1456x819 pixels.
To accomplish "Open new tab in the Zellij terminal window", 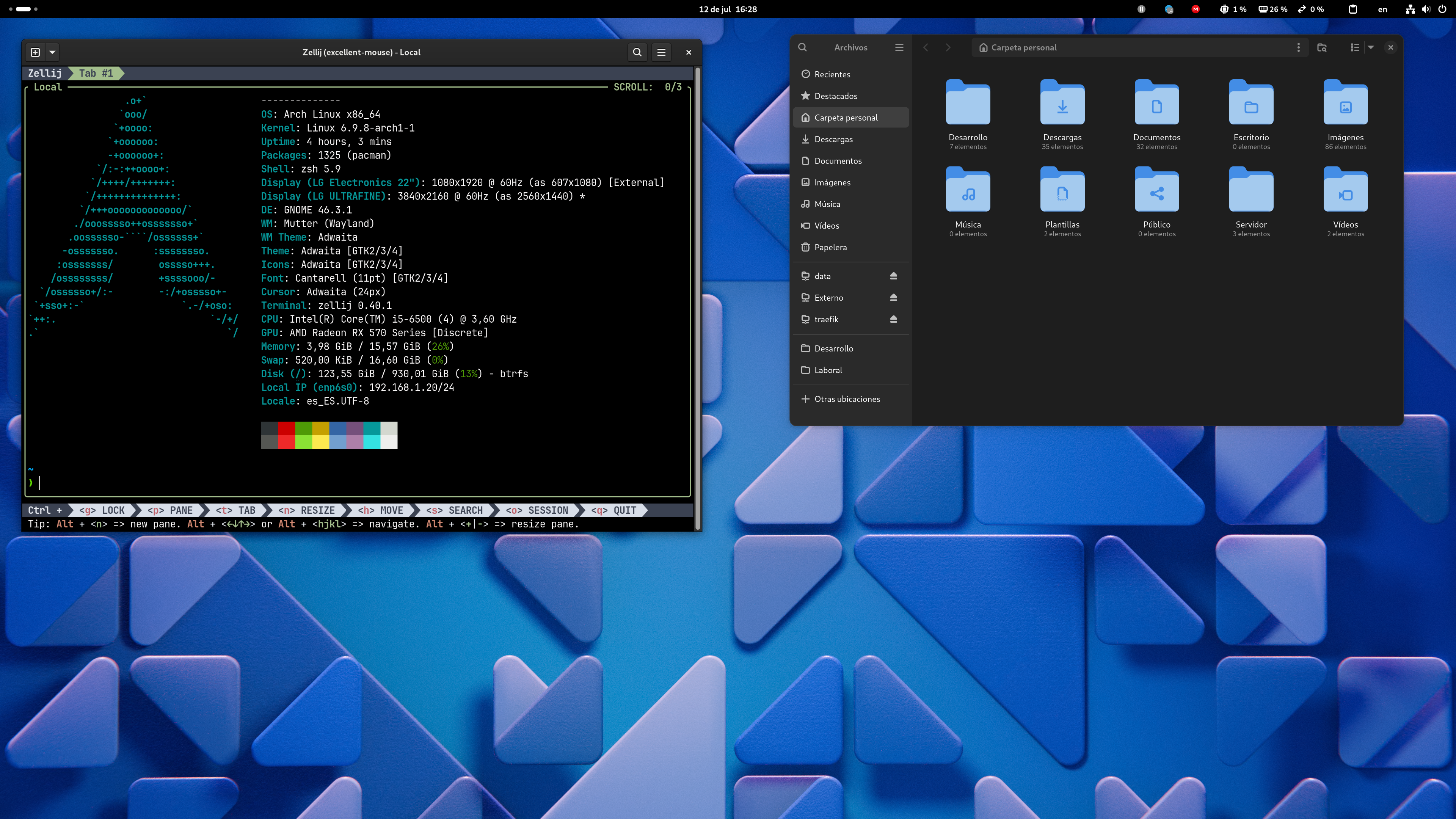I will click(x=35, y=52).
